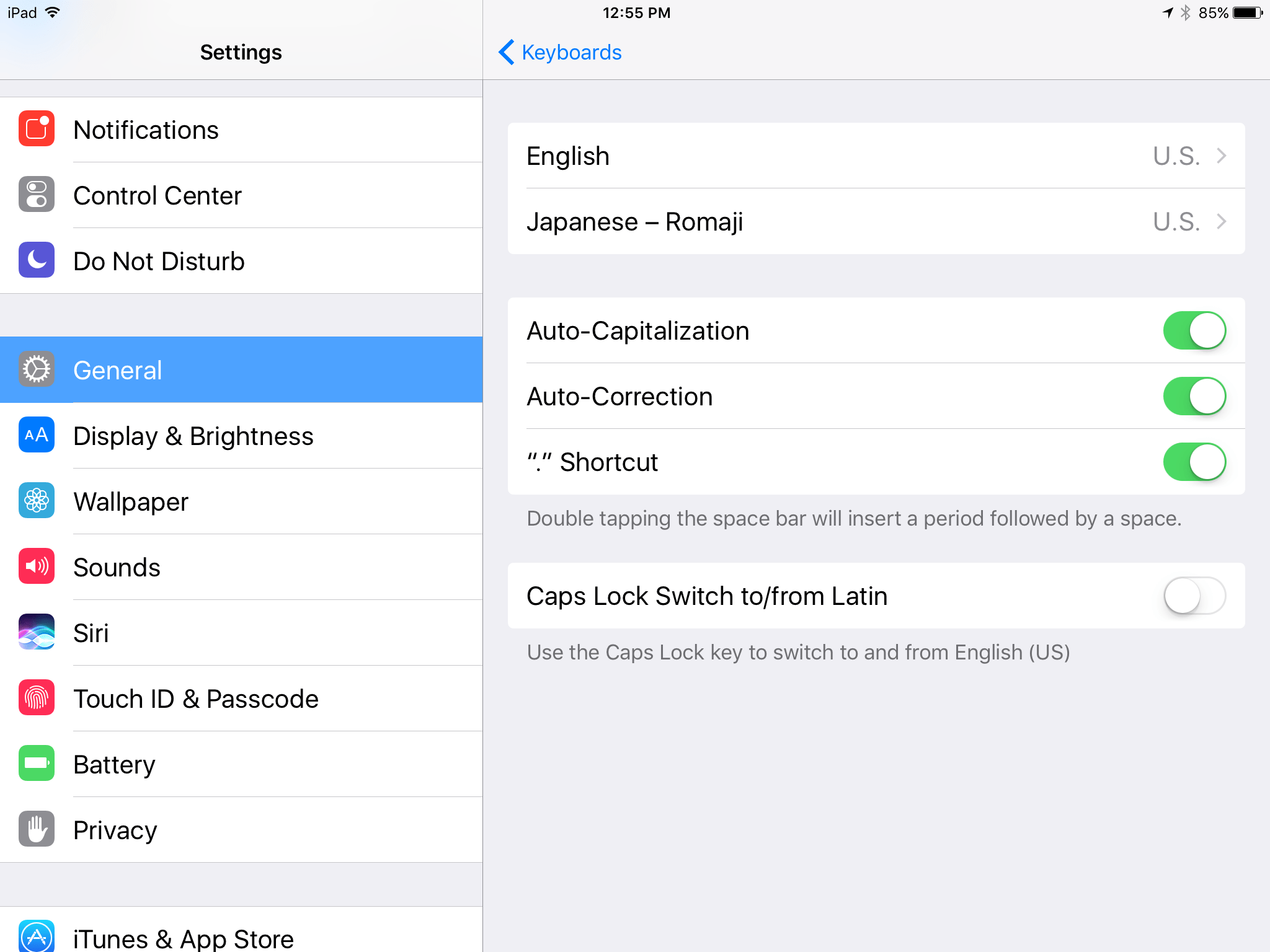Open Display & Brightness via its icon
1270x952 pixels.
[36, 436]
